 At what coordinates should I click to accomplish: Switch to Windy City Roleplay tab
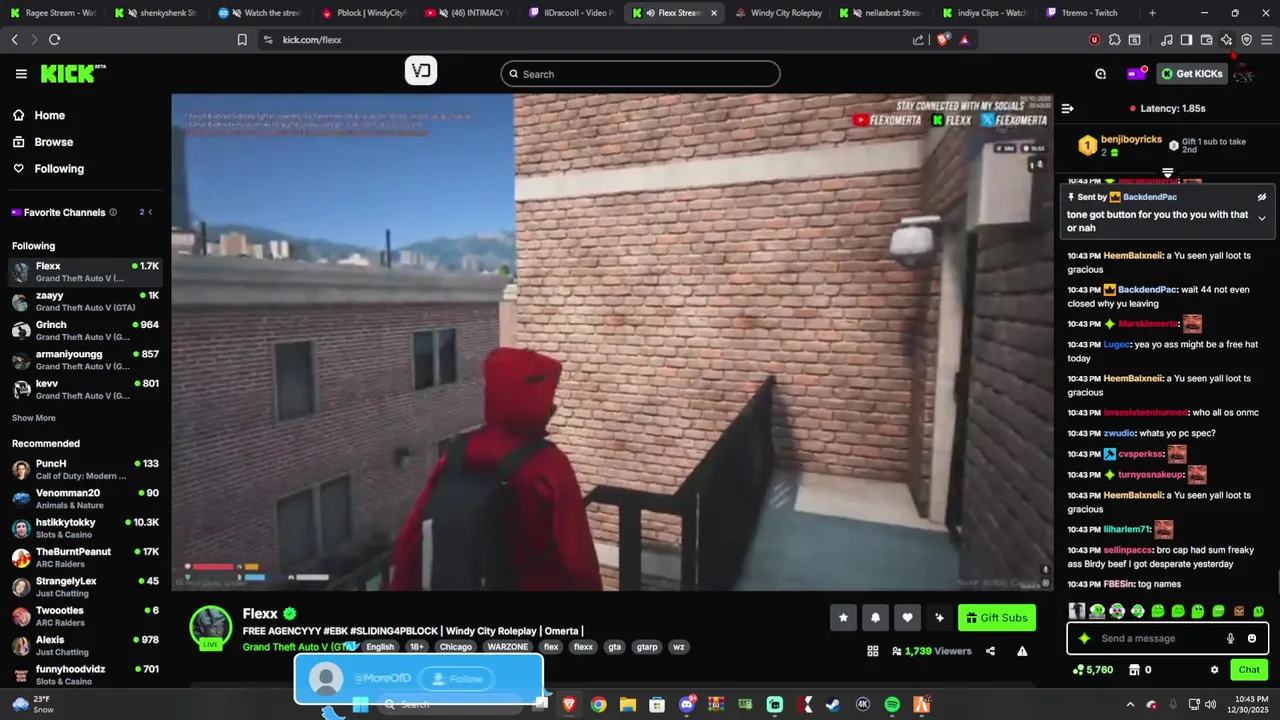(778, 13)
